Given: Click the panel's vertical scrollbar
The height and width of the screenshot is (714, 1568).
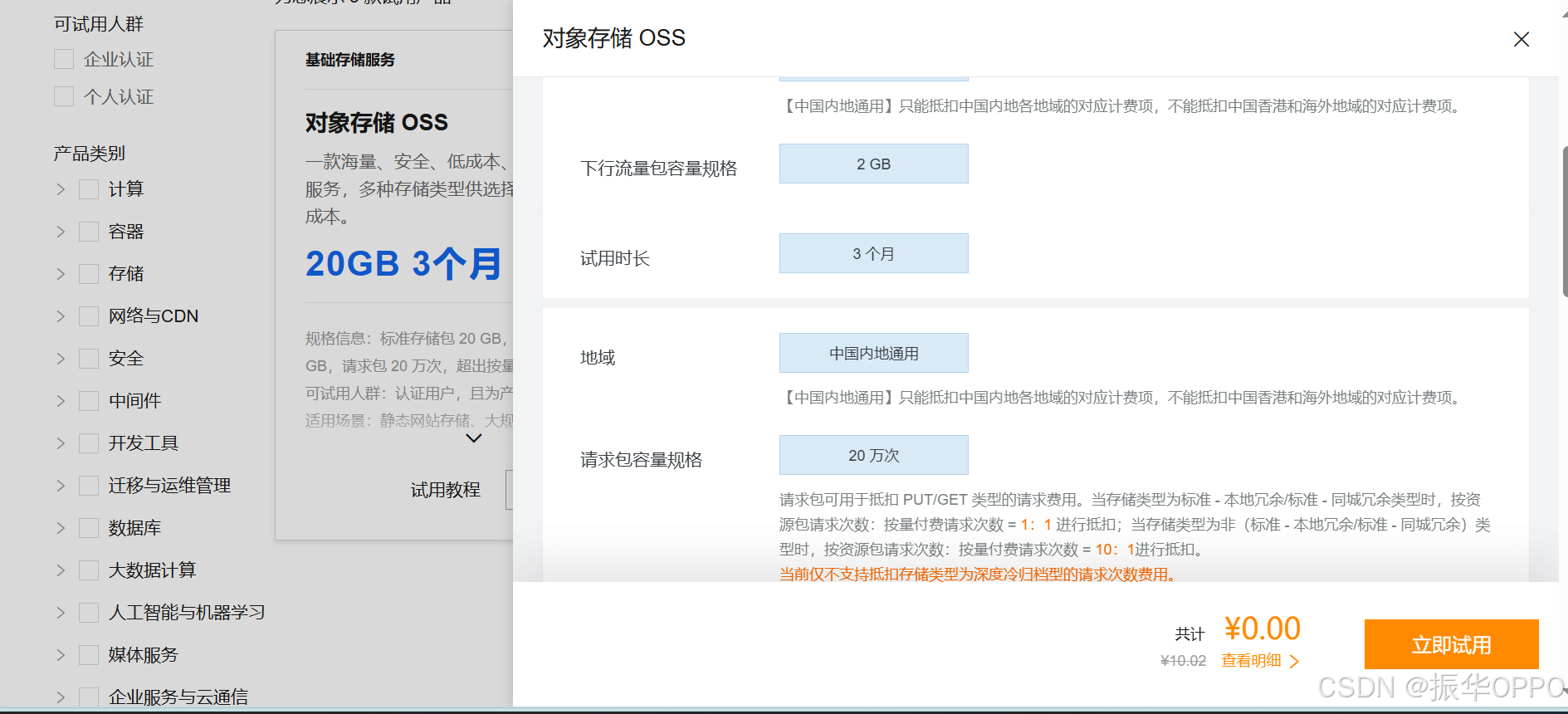Looking at the screenshot, I should (x=1564, y=222).
